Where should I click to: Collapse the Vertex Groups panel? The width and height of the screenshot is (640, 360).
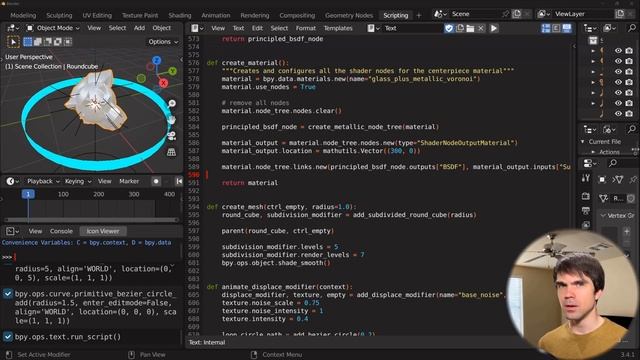(603, 215)
